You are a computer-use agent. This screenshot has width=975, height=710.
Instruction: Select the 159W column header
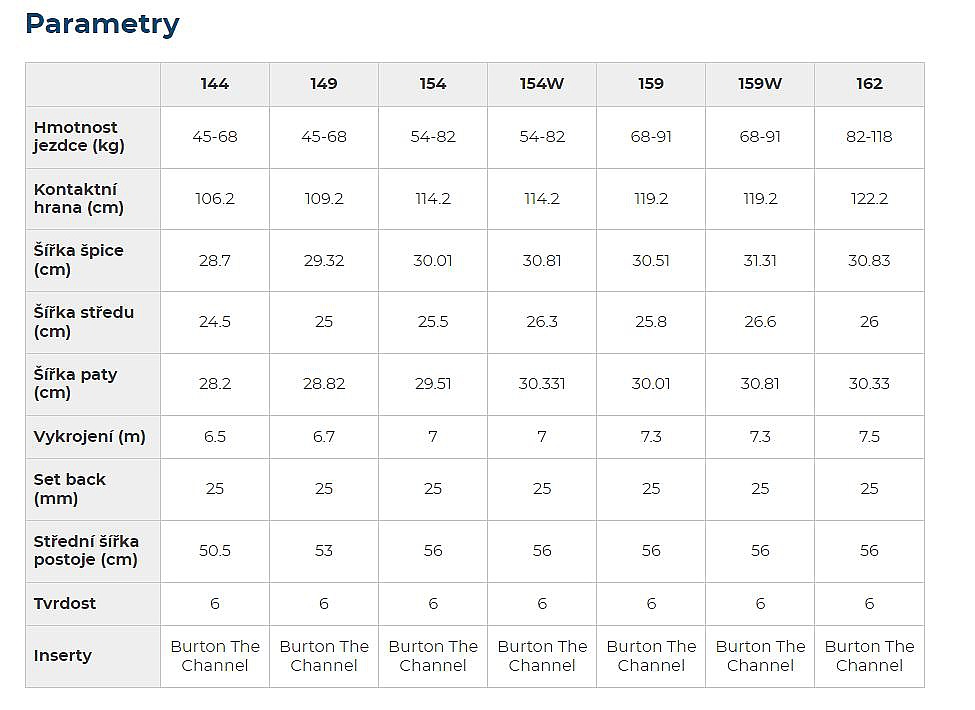click(760, 84)
